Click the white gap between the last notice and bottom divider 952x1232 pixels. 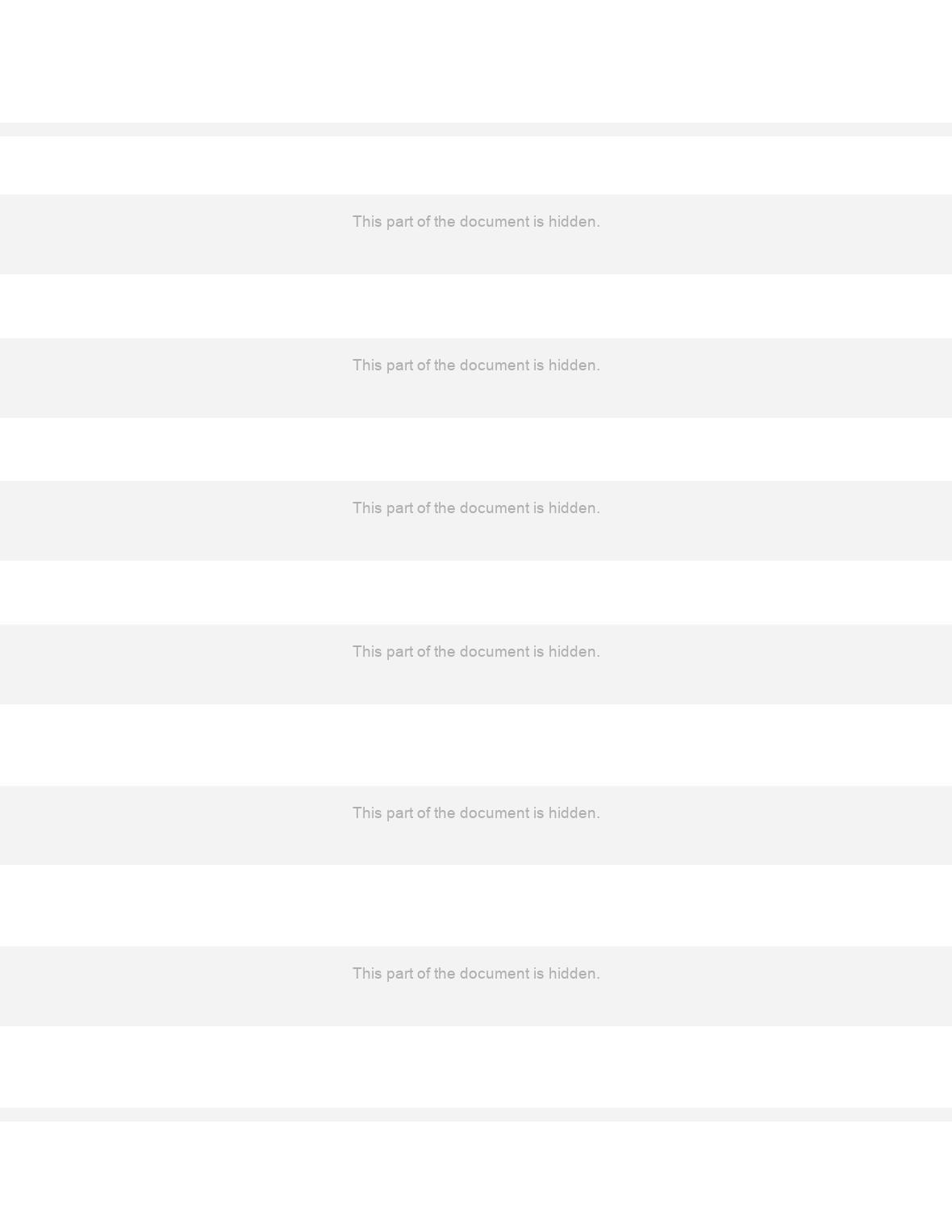click(476, 1067)
